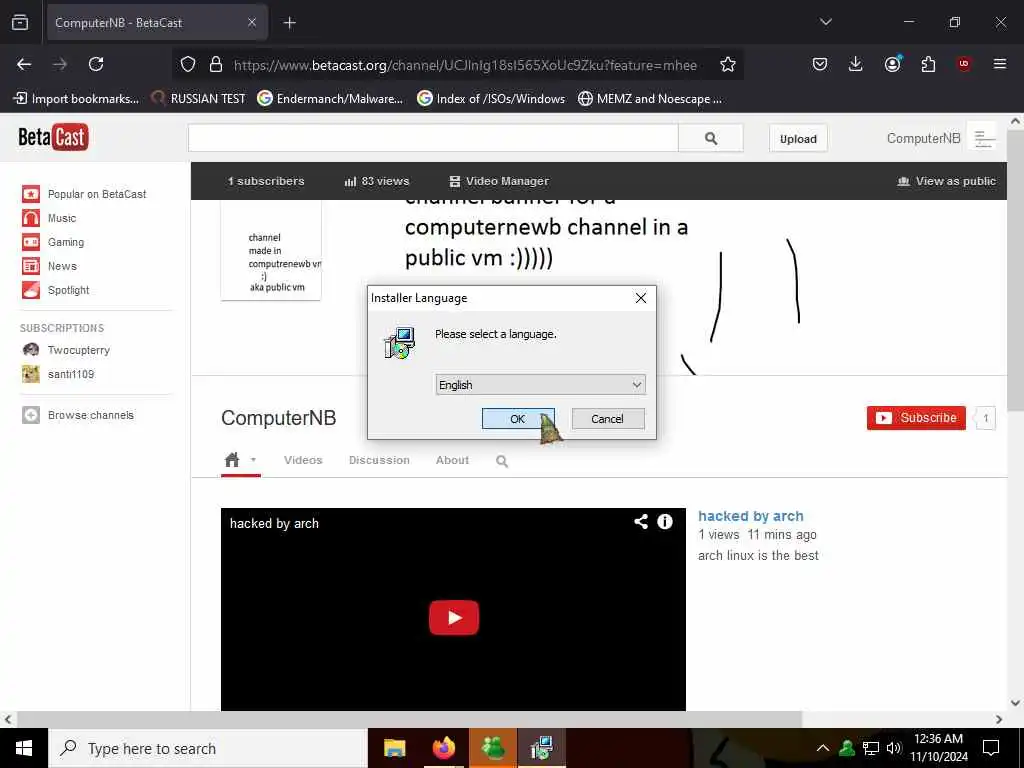1024x768 pixels.
Task: Click the site padlock icon
Action: (216, 64)
